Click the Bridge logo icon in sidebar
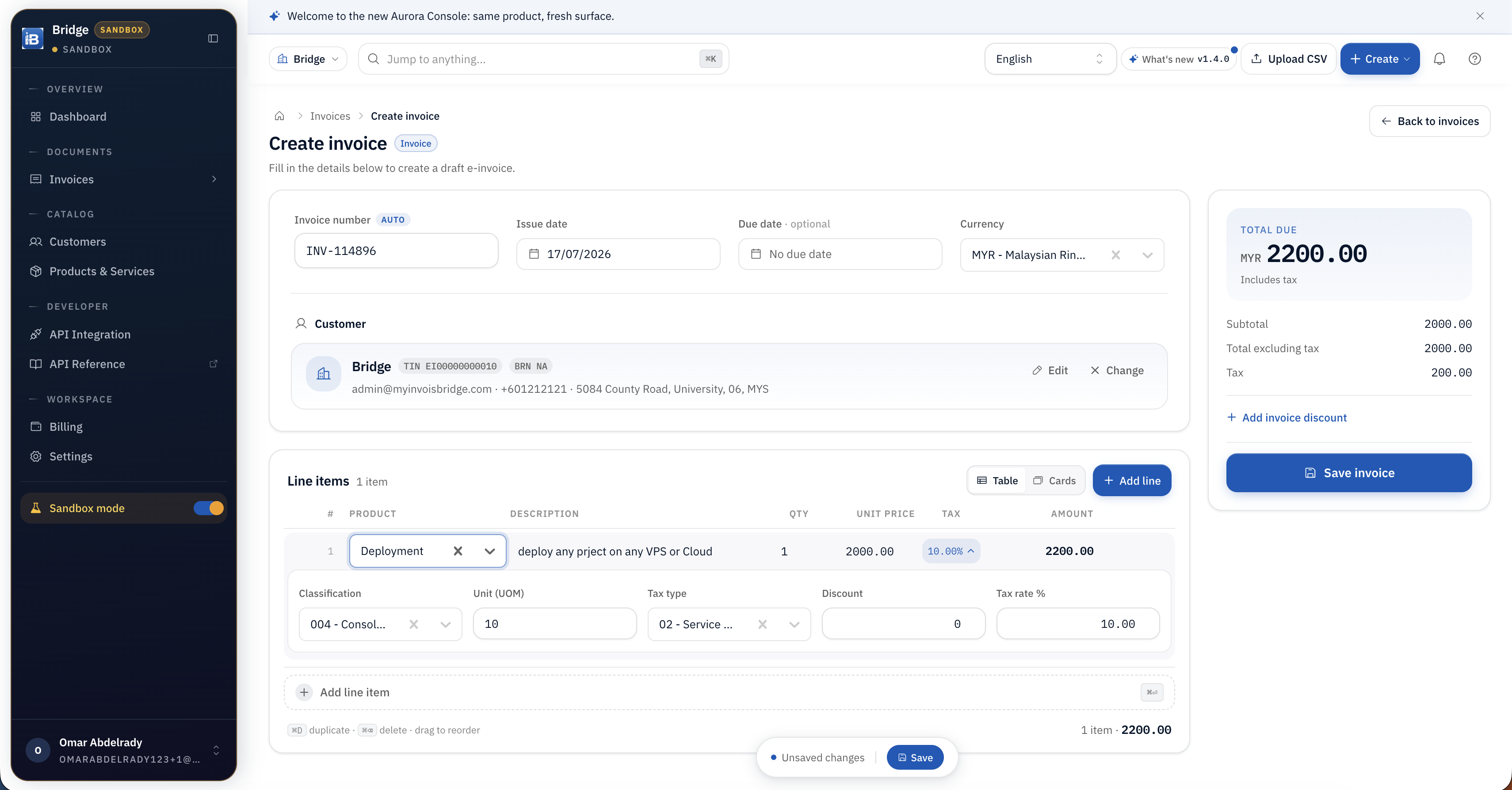The image size is (1512, 790). pos(33,39)
